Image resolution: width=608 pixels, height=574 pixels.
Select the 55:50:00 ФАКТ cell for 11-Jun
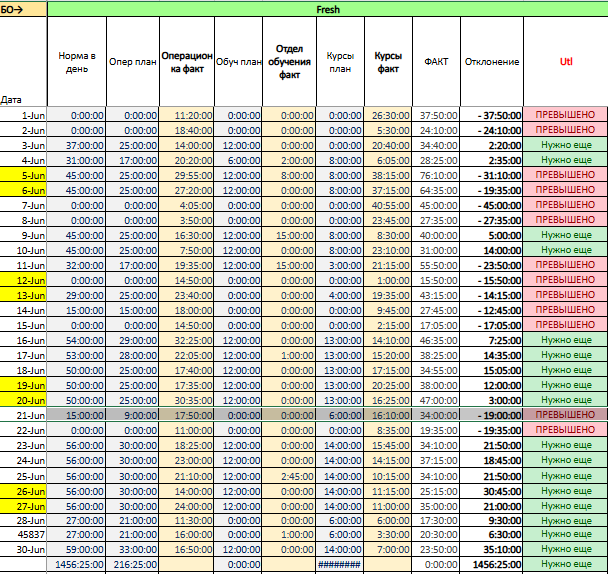pyautogui.click(x=436, y=265)
